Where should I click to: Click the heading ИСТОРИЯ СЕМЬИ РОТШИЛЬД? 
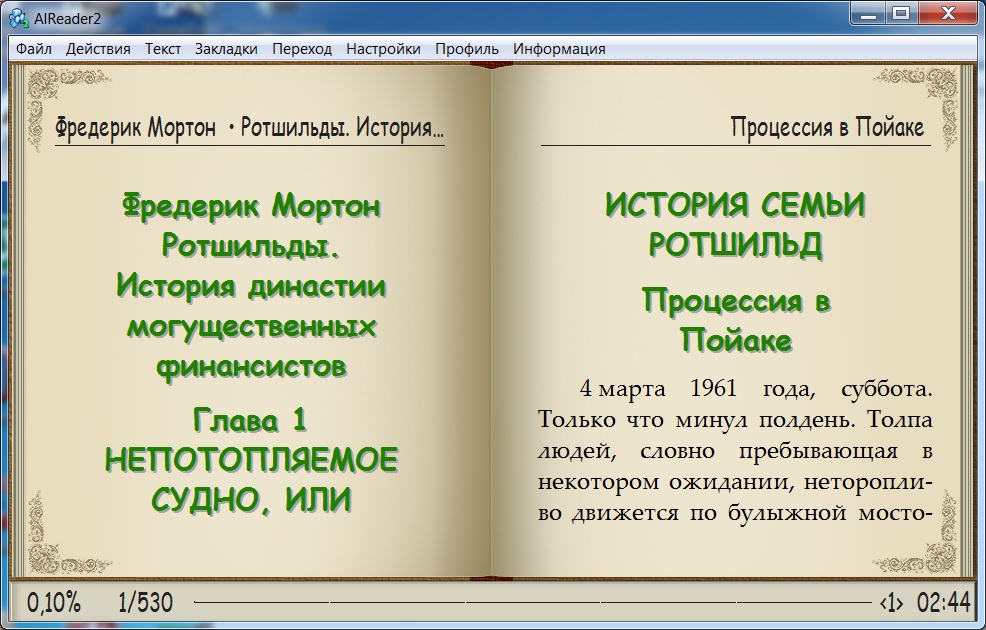(735, 225)
